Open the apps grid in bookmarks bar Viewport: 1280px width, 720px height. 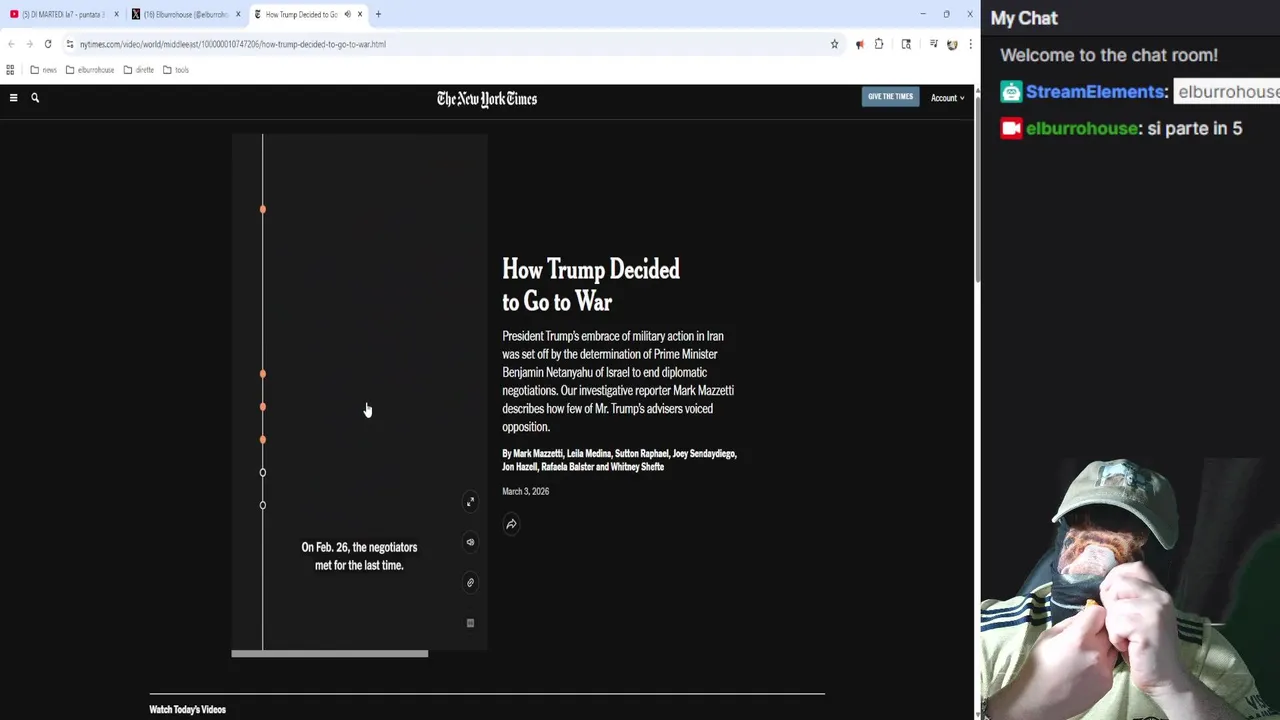10,70
